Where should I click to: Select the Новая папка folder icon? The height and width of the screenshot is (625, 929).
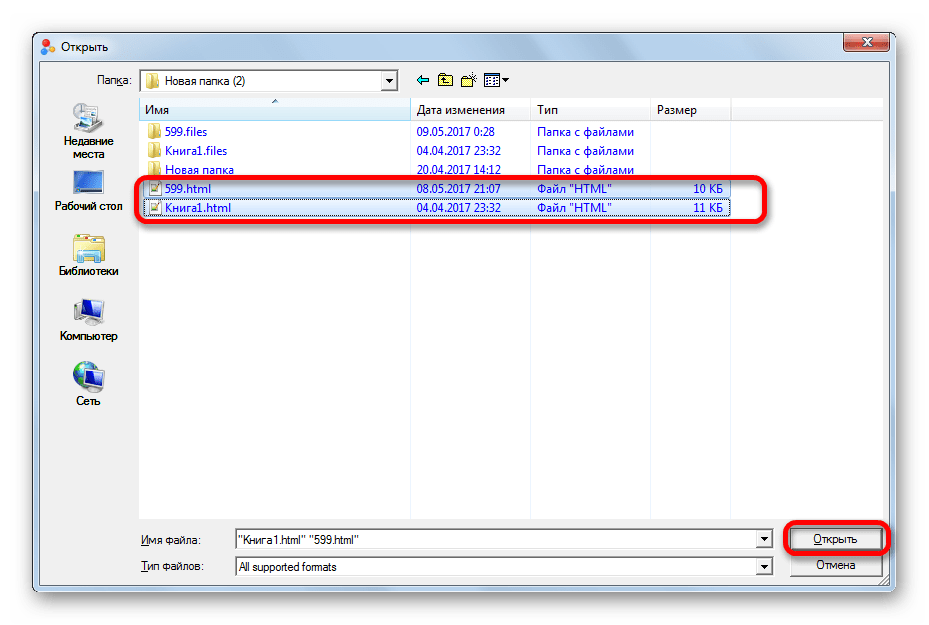point(154,169)
